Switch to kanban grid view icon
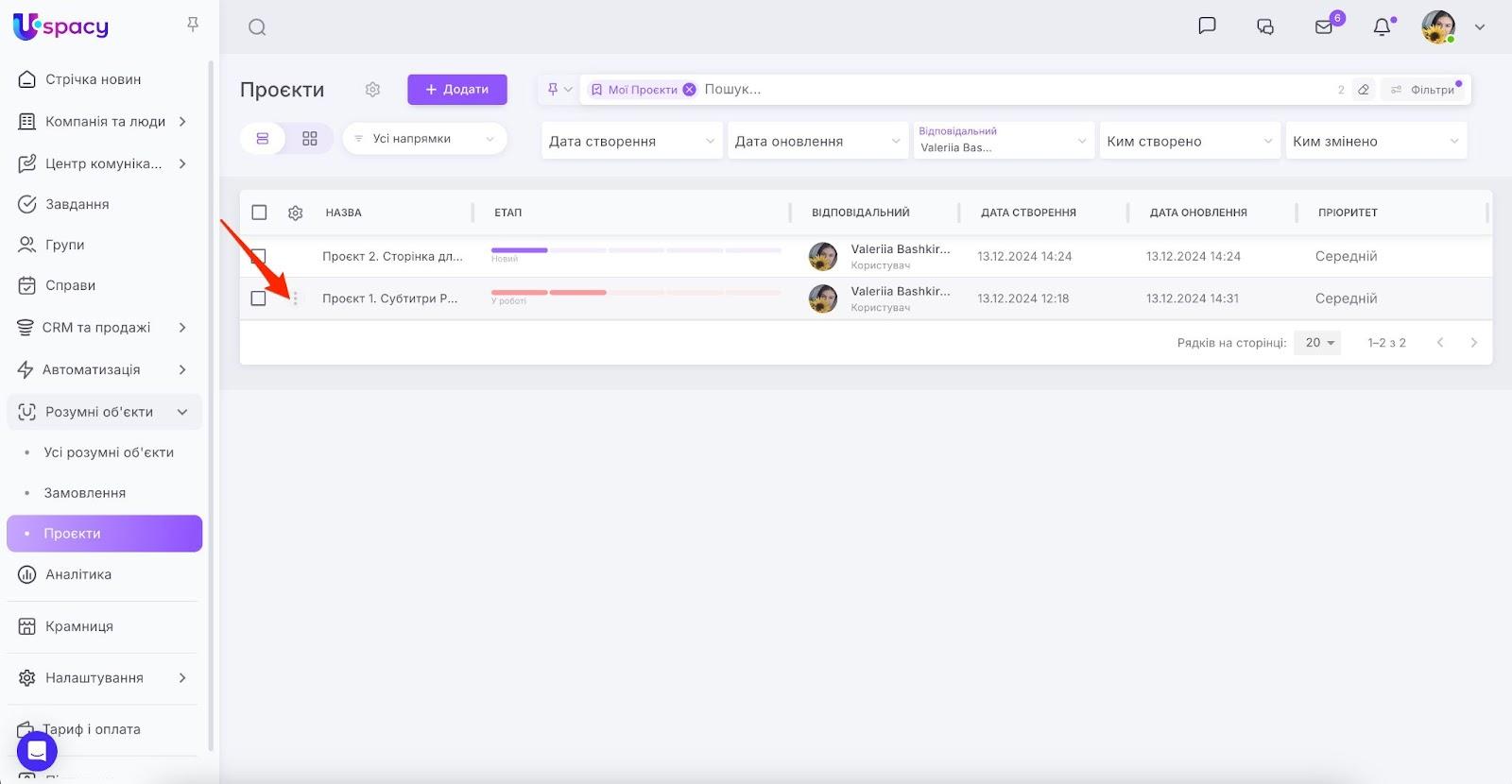Screen dimensions: 1512x784 tap(310, 139)
